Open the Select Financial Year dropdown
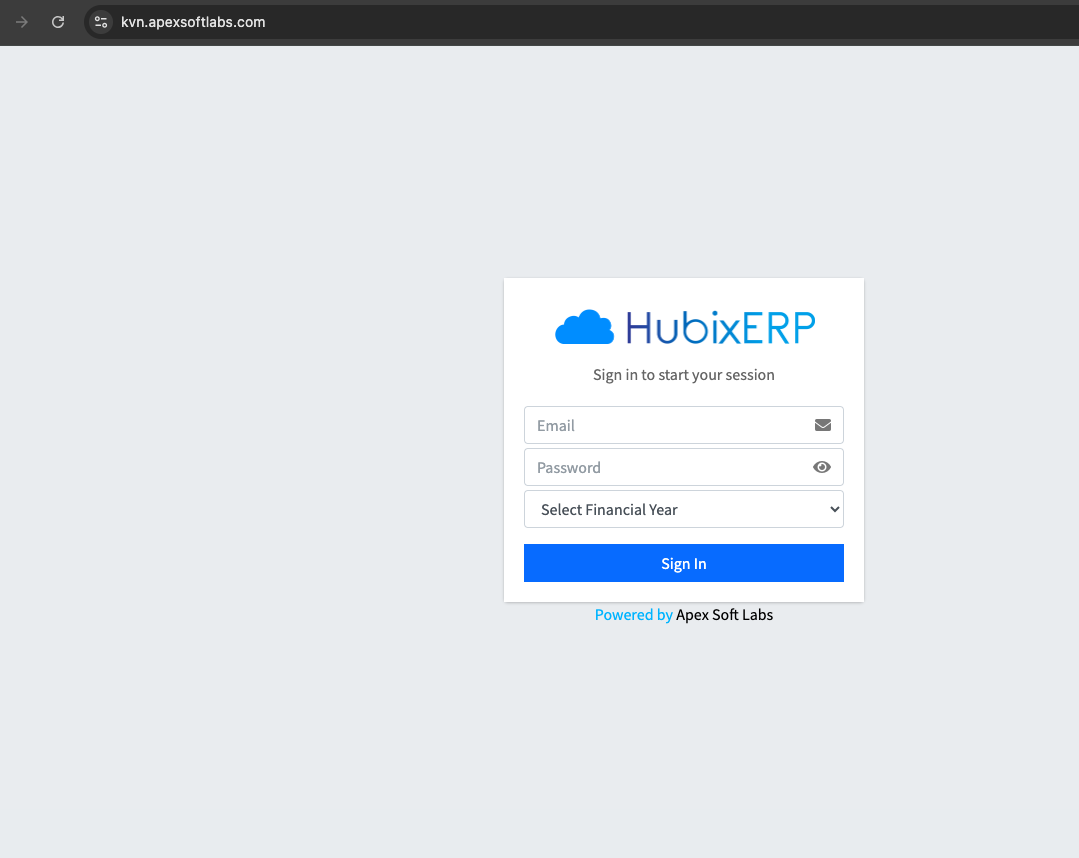 670,509
